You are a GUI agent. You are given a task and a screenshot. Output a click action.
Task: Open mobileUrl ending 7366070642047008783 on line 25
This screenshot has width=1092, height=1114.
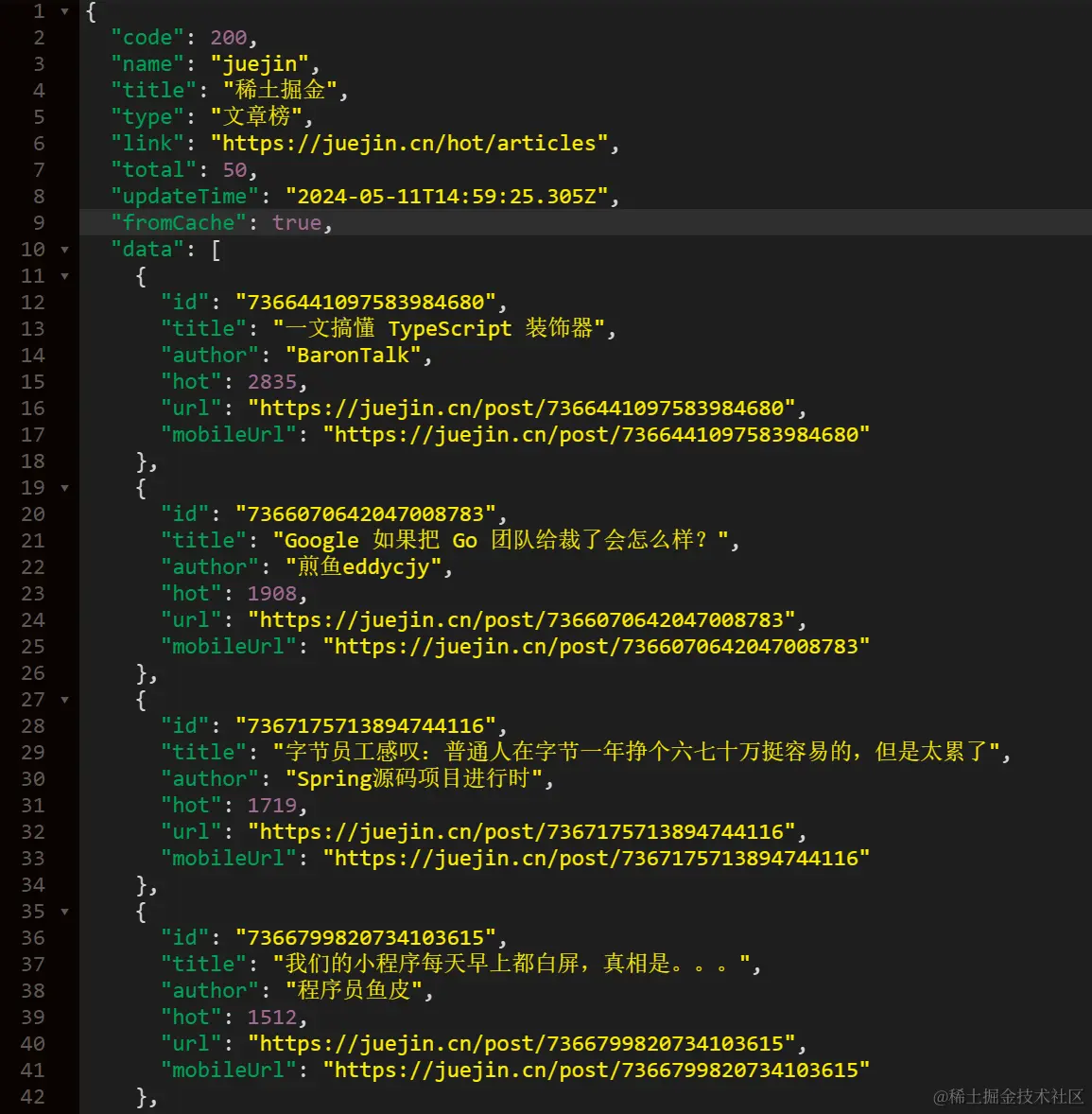[x=596, y=647]
